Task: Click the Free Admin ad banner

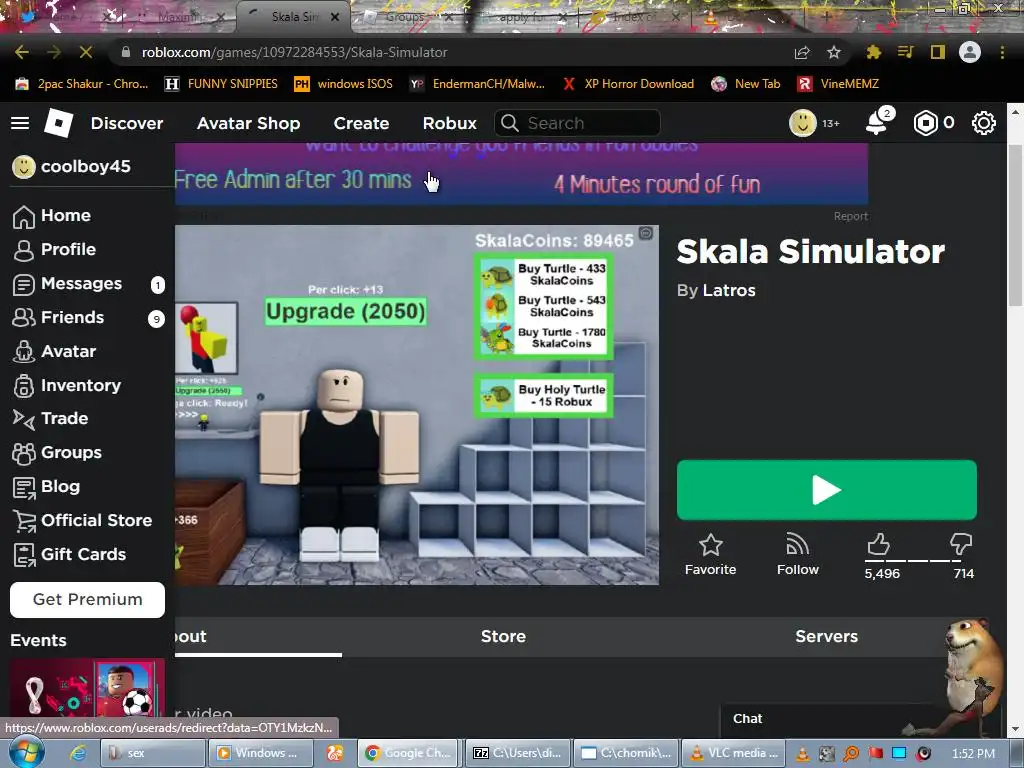Action: click(521, 174)
